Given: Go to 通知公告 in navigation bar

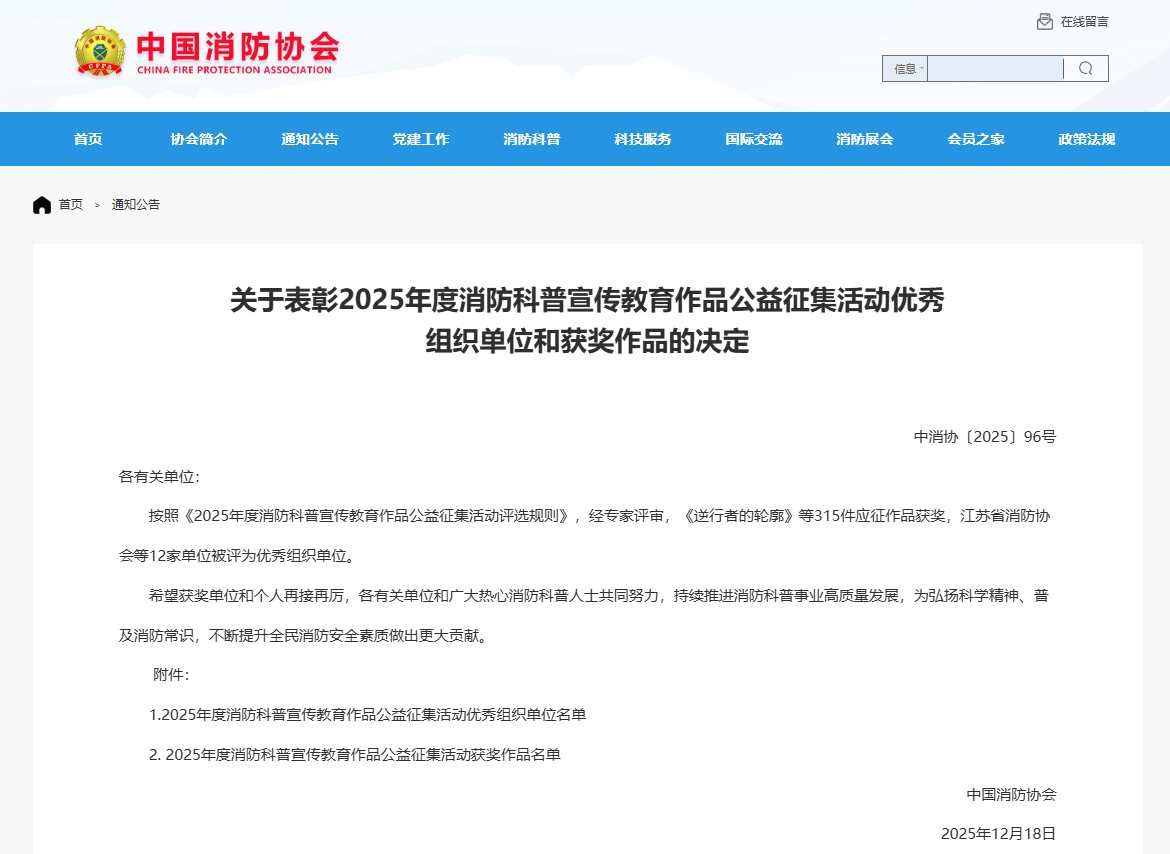Looking at the screenshot, I should (x=310, y=139).
